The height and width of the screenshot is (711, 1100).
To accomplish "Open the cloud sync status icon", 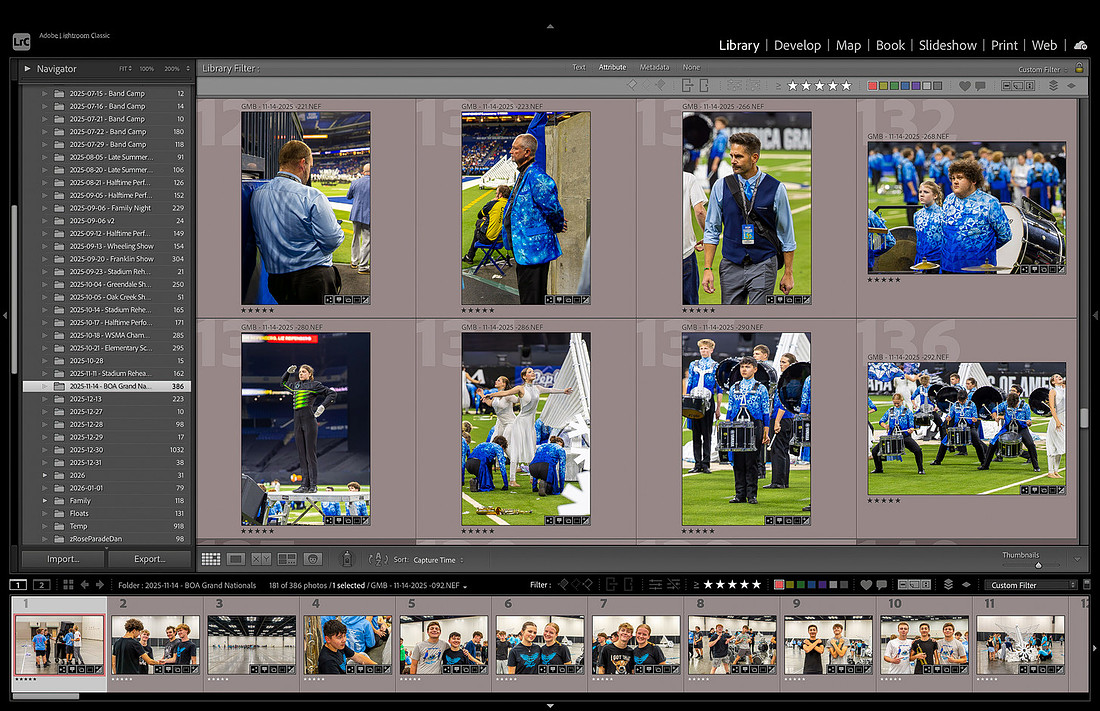I will (x=1081, y=45).
